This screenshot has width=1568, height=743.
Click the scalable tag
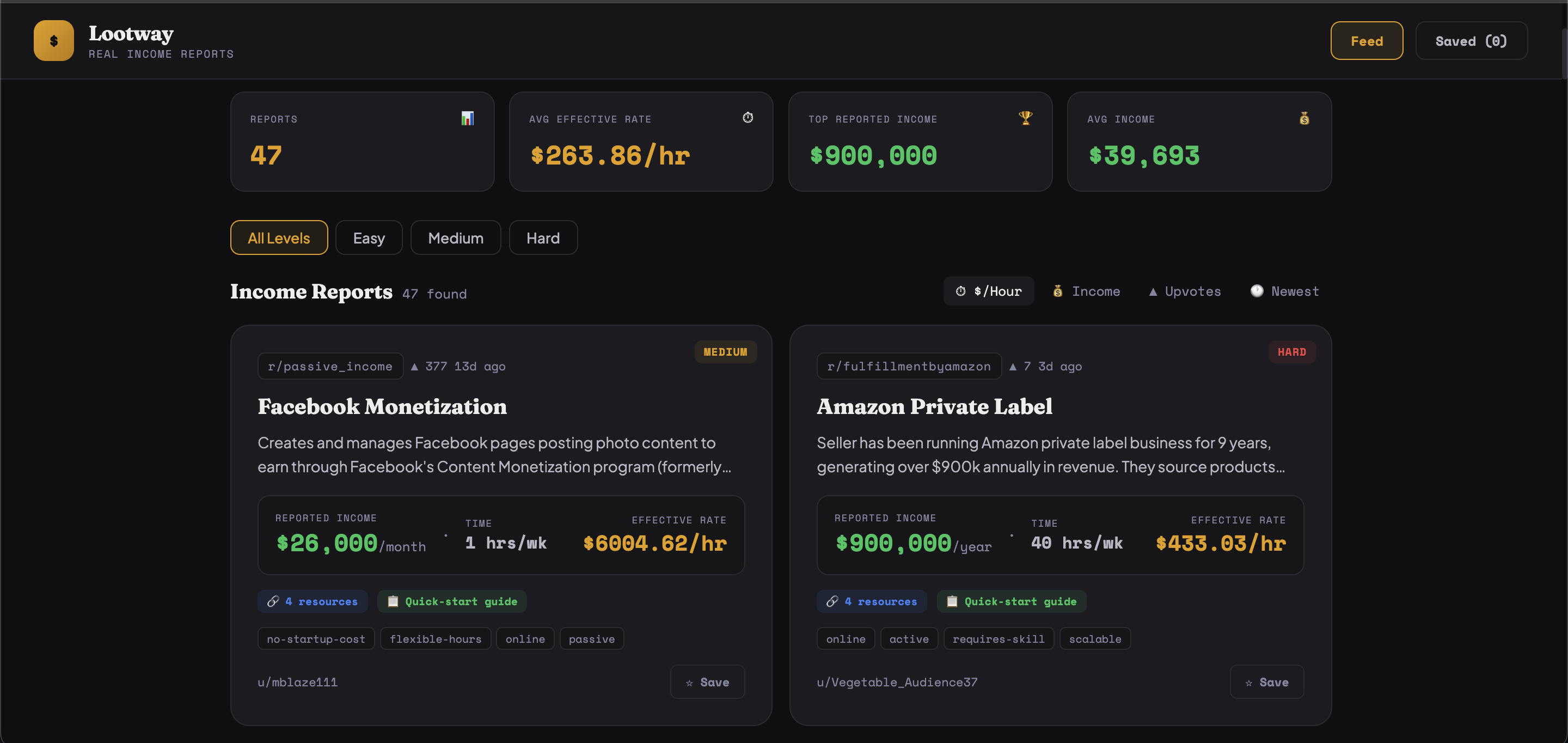(1095, 638)
